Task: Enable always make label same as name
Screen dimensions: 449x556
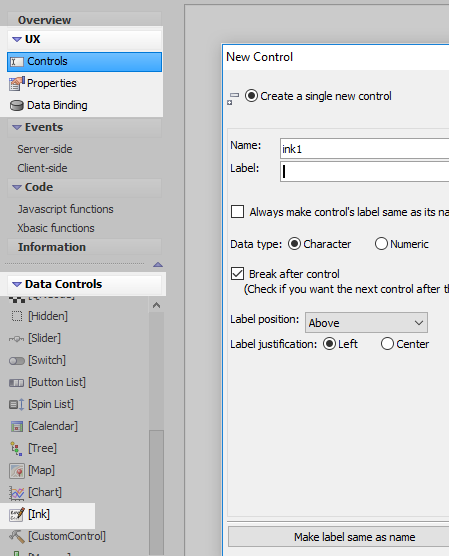Action: click(237, 211)
